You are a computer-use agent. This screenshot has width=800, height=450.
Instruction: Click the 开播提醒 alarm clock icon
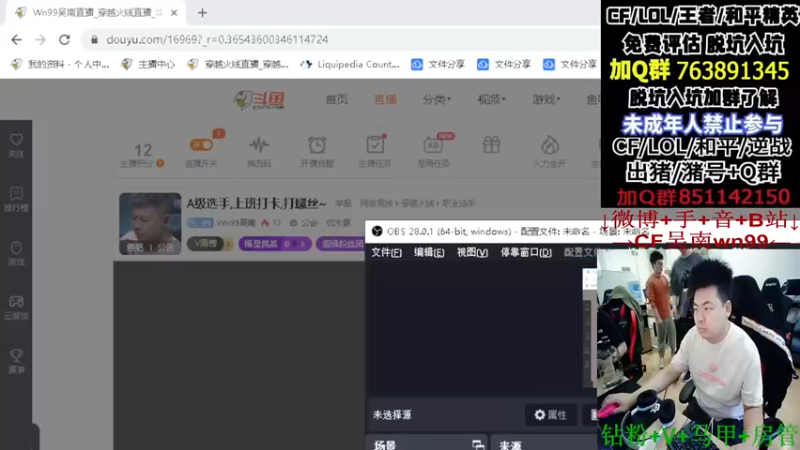(317, 145)
